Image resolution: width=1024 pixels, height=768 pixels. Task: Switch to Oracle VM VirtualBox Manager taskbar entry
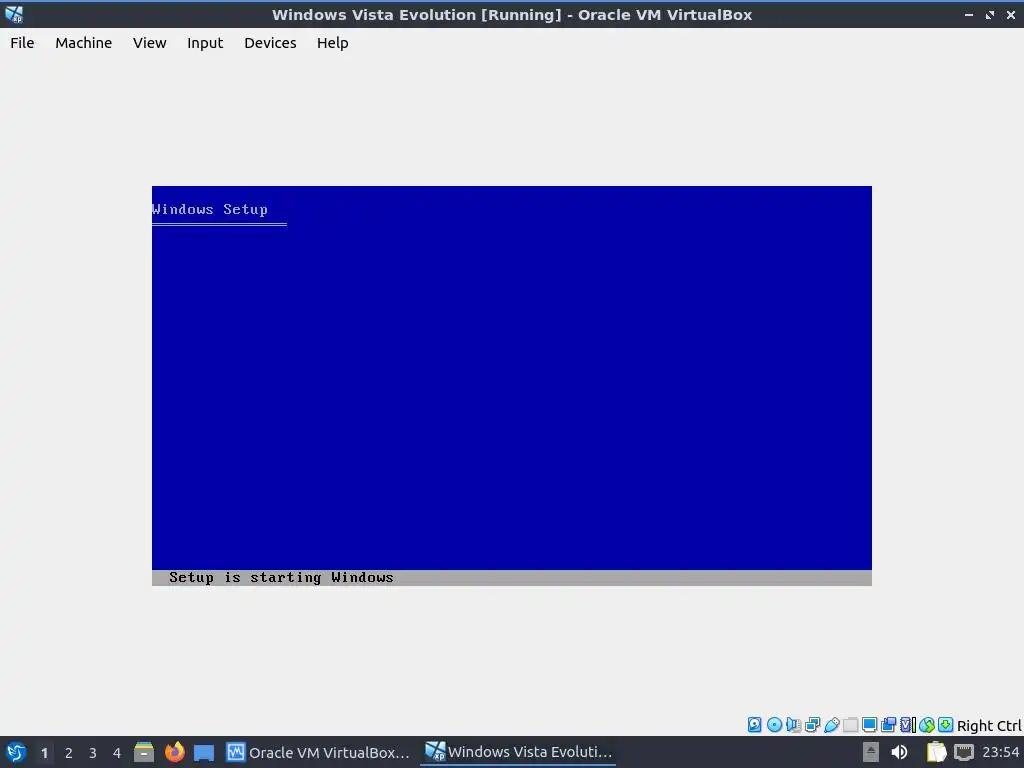pyautogui.click(x=318, y=752)
